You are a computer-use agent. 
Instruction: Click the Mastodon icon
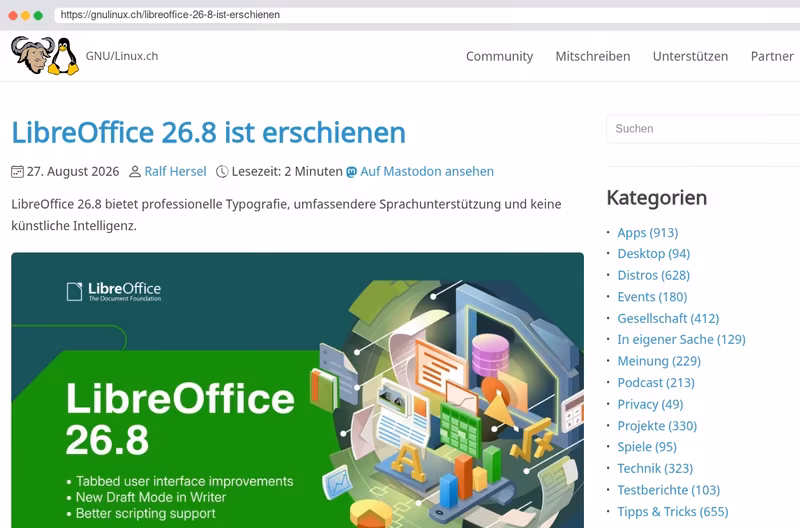point(352,172)
